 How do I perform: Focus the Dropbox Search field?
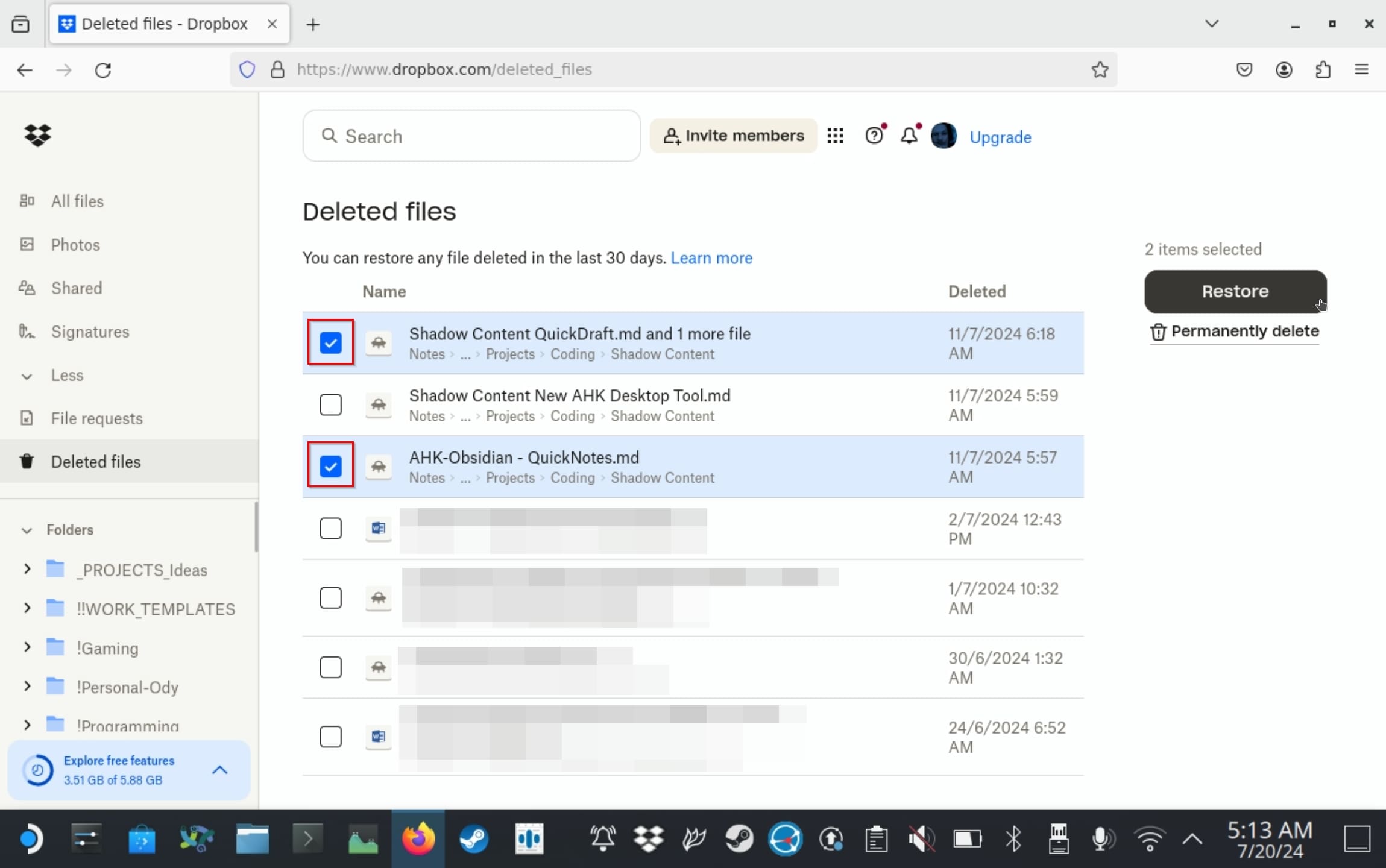point(471,136)
